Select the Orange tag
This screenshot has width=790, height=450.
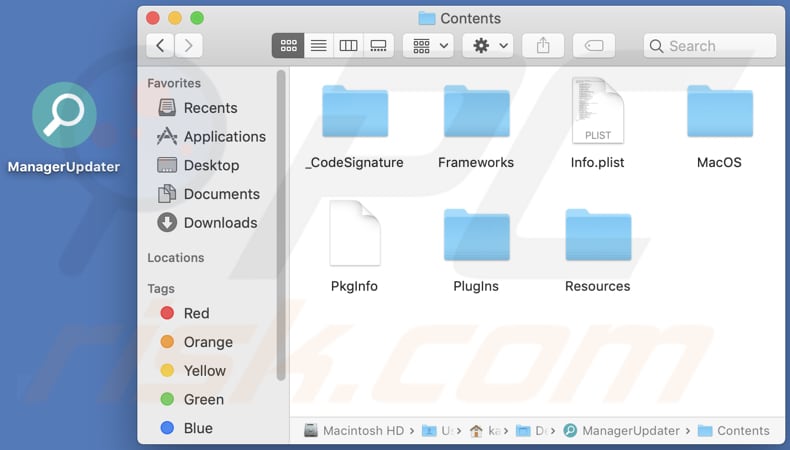(196, 342)
